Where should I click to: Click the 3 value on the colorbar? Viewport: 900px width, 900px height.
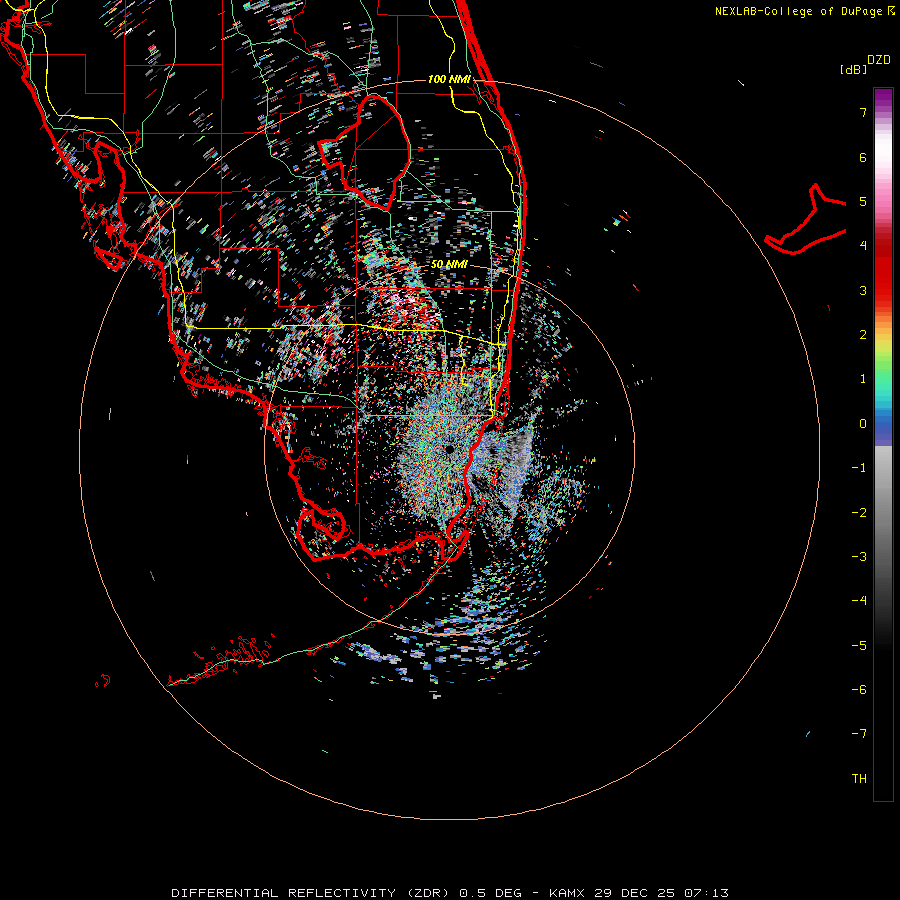click(863, 290)
